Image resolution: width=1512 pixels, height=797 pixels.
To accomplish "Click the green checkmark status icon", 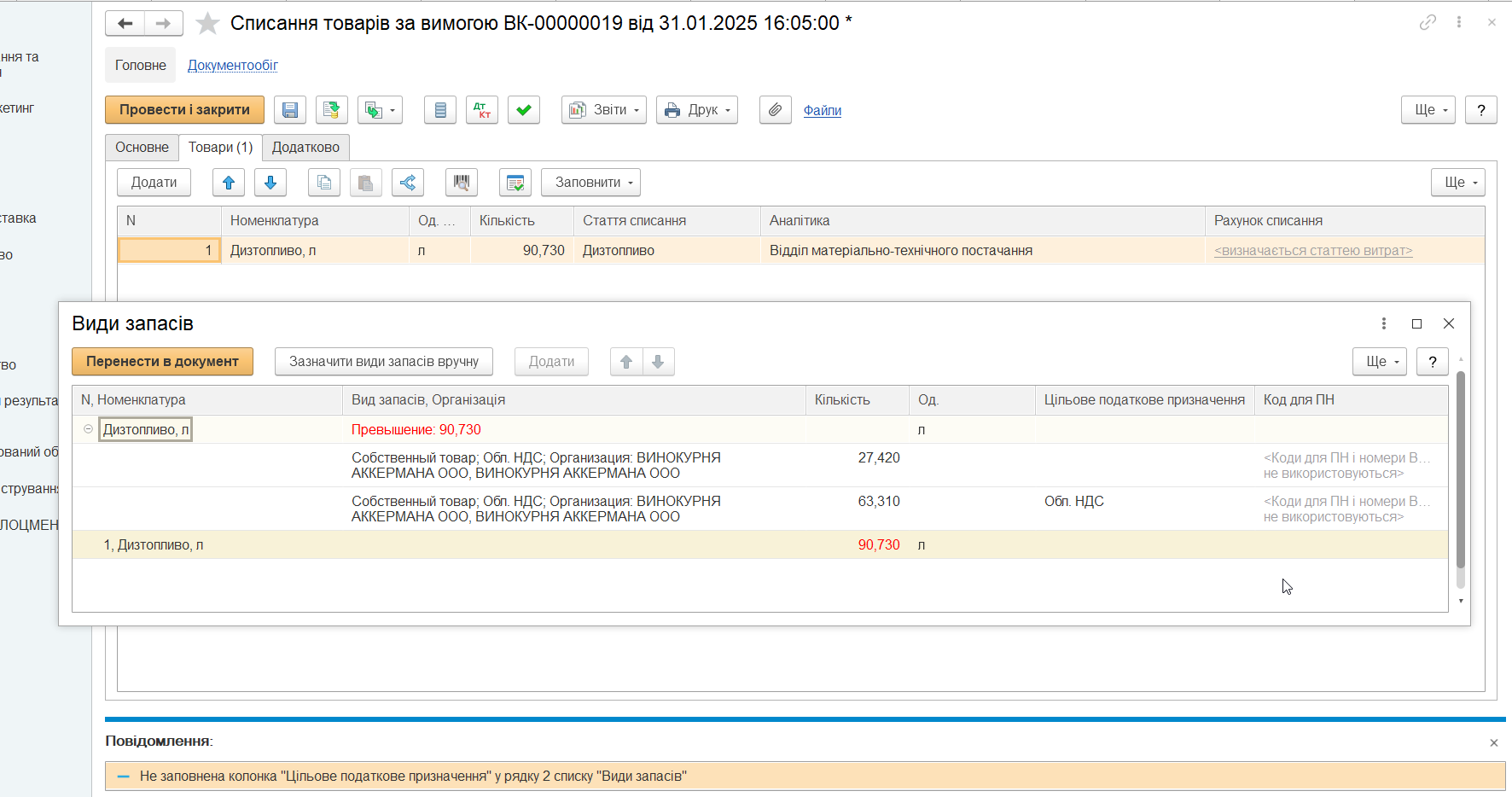I will tap(524, 110).
